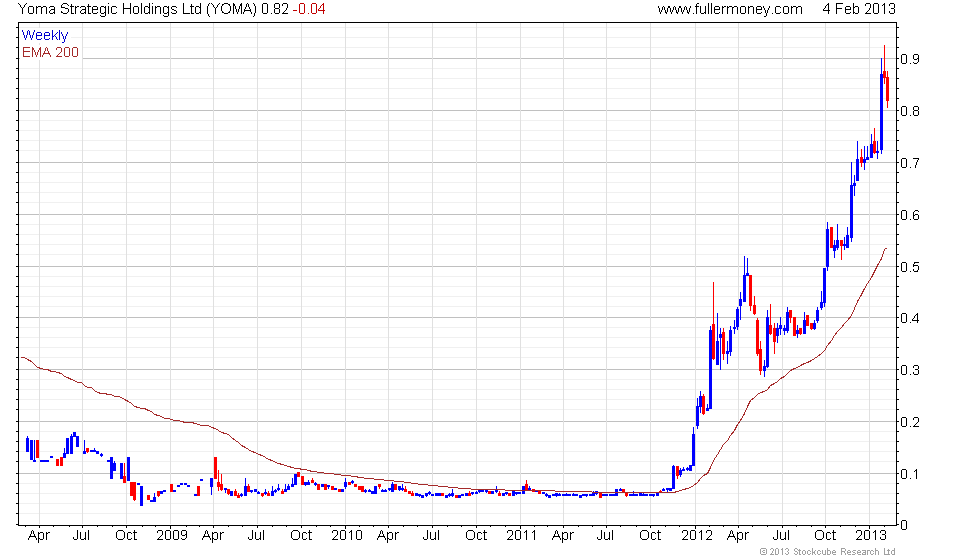Click the Oct label just before 2009

126,535
